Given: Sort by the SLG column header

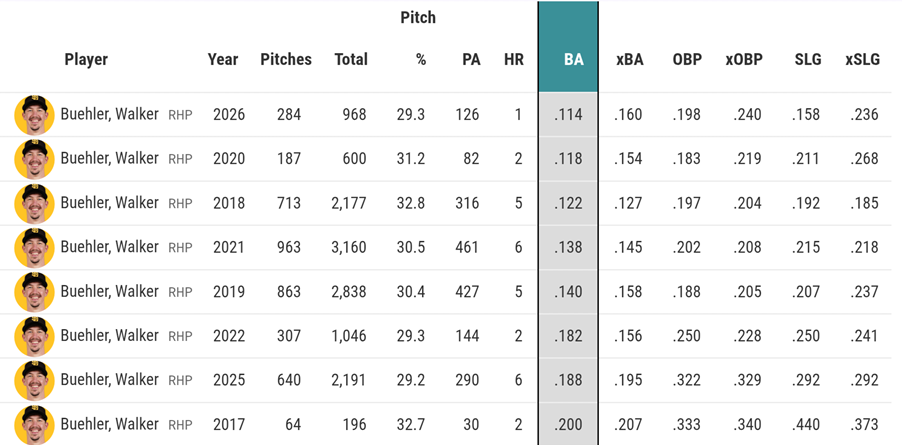Looking at the screenshot, I should 808,60.
